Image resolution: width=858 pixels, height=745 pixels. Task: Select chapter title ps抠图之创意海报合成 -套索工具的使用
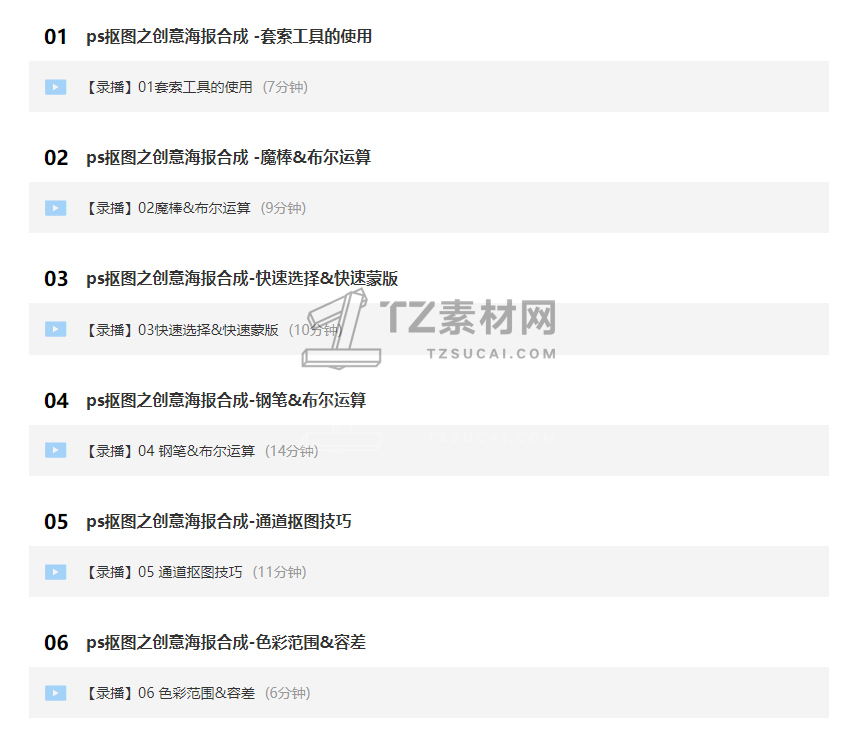pyautogui.click(x=229, y=37)
